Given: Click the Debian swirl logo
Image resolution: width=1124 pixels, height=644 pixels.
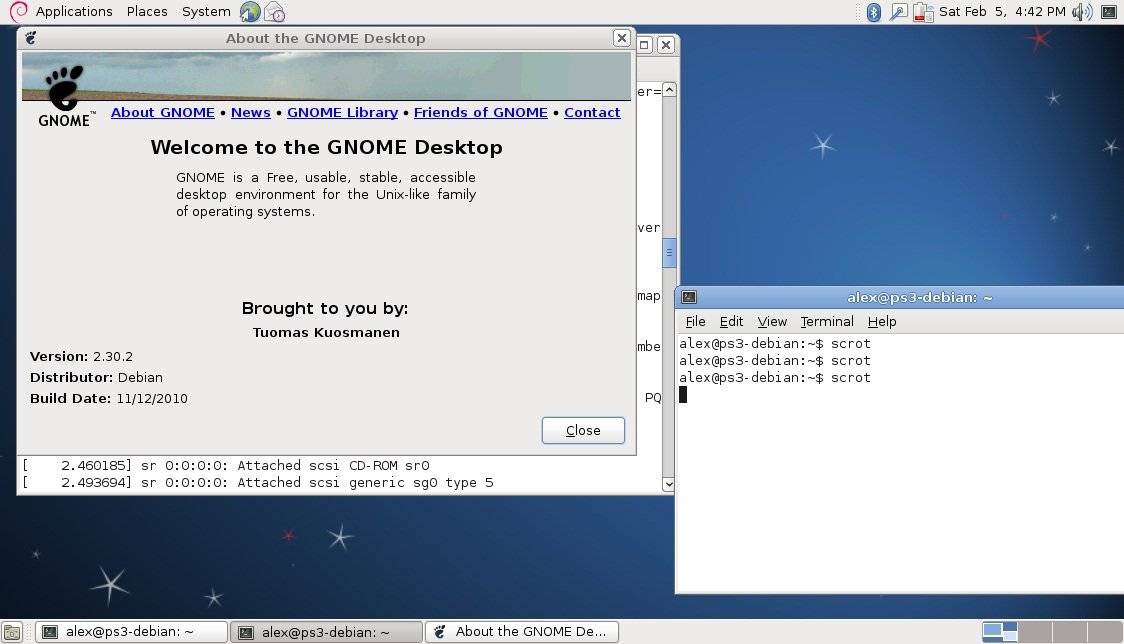Looking at the screenshot, I should [18, 11].
